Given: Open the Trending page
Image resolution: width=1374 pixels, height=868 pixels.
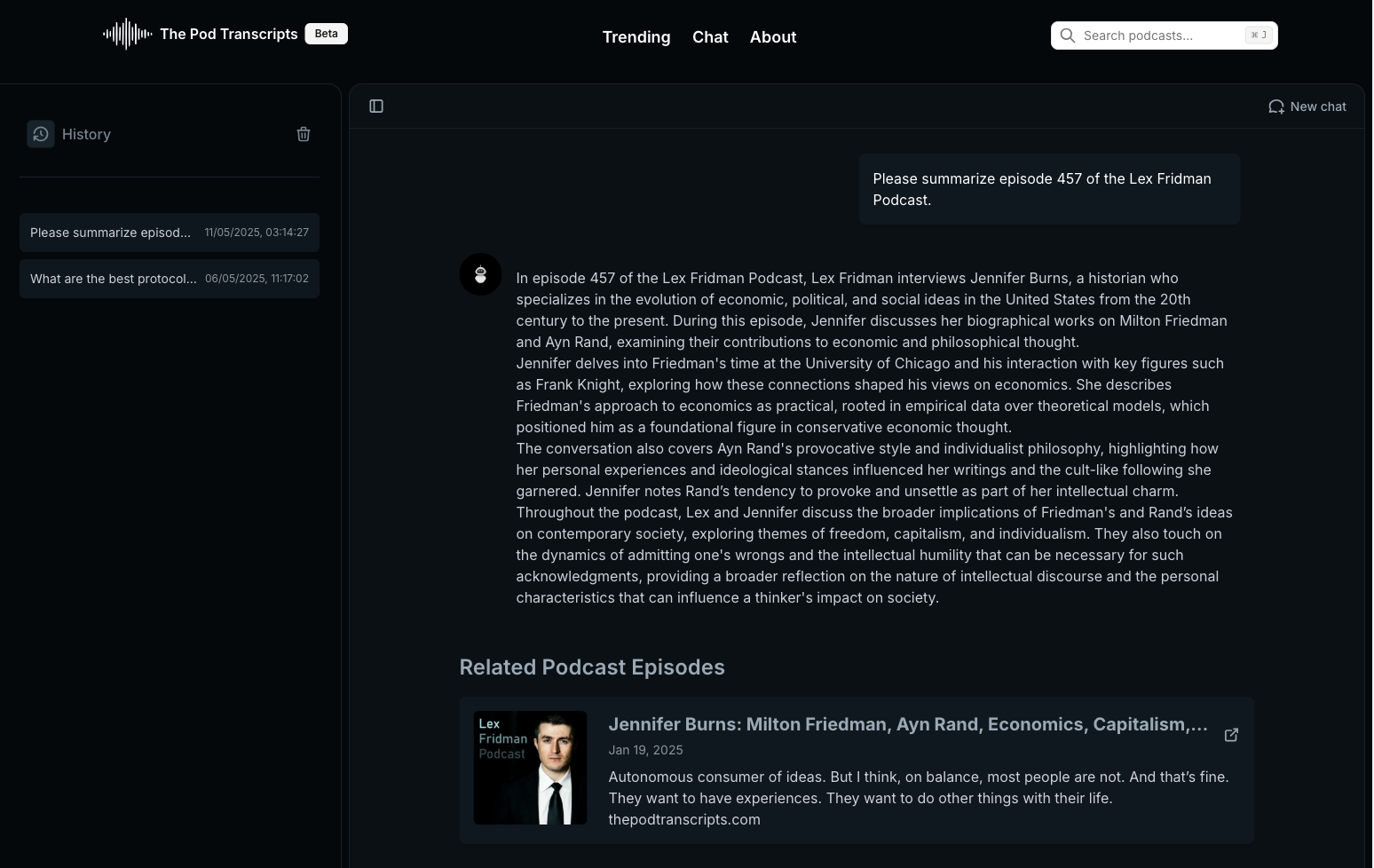Looking at the screenshot, I should pyautogui.click(x=636, y=37).
